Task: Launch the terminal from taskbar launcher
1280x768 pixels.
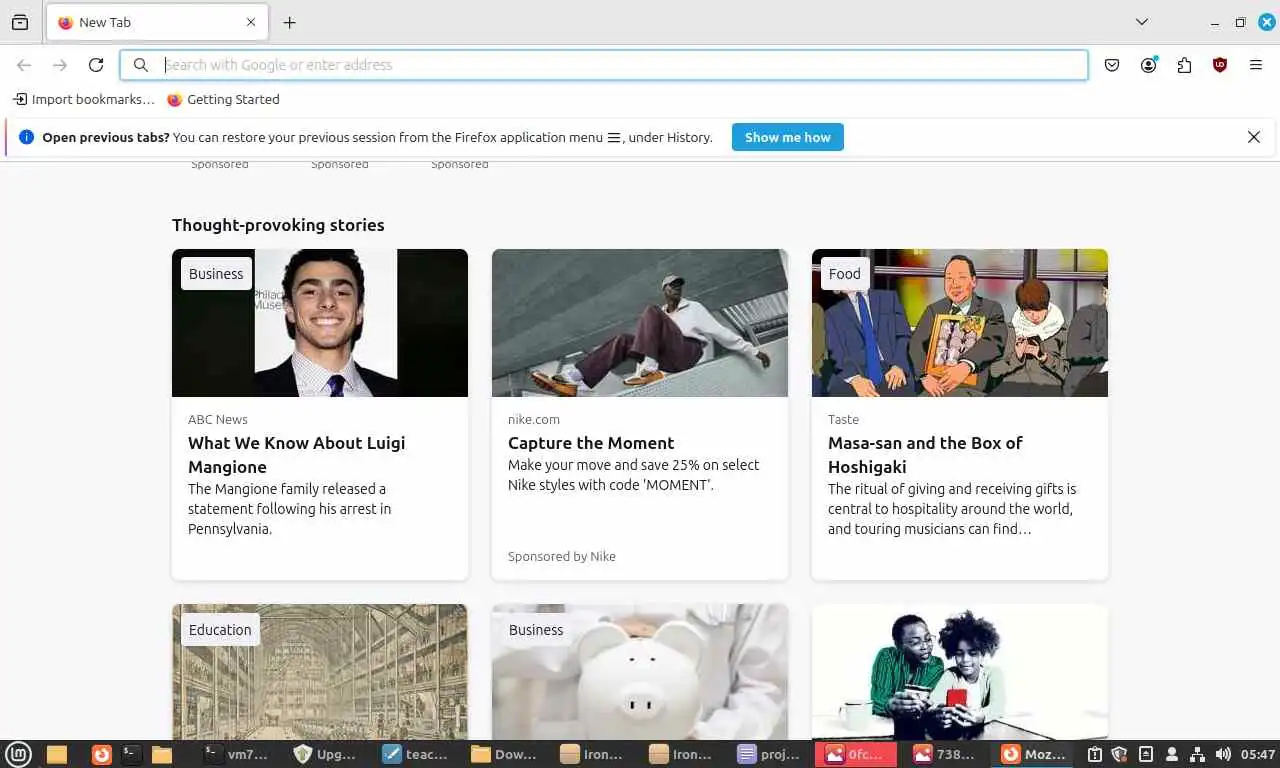Action: [x=131, y=754]
